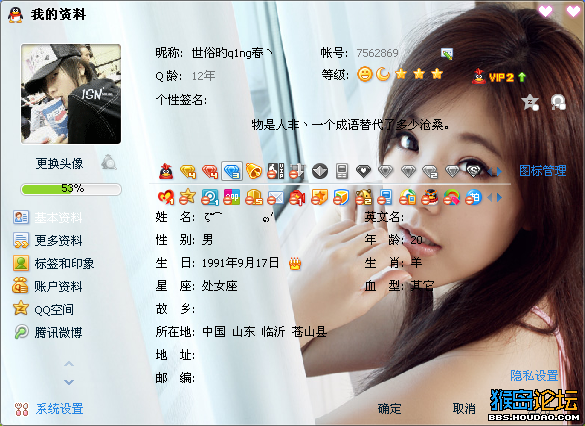Viewport: 585px width, 426px height.
Task: Click the 更换头像 button
Action: 59,163
